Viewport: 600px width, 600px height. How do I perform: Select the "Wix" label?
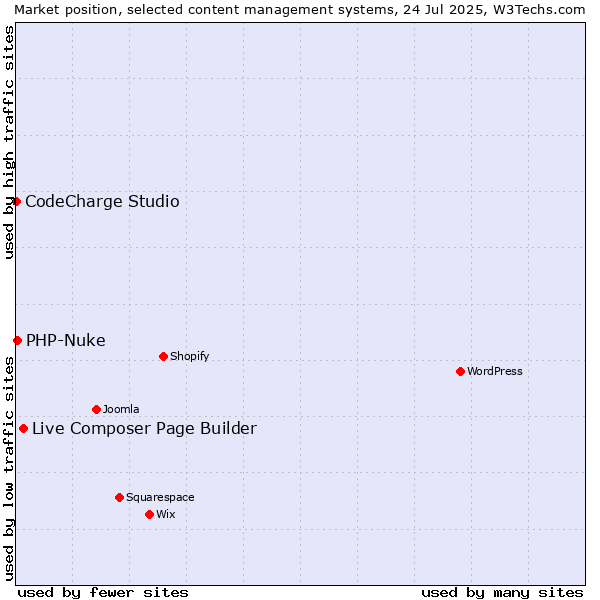click(166, 514)
